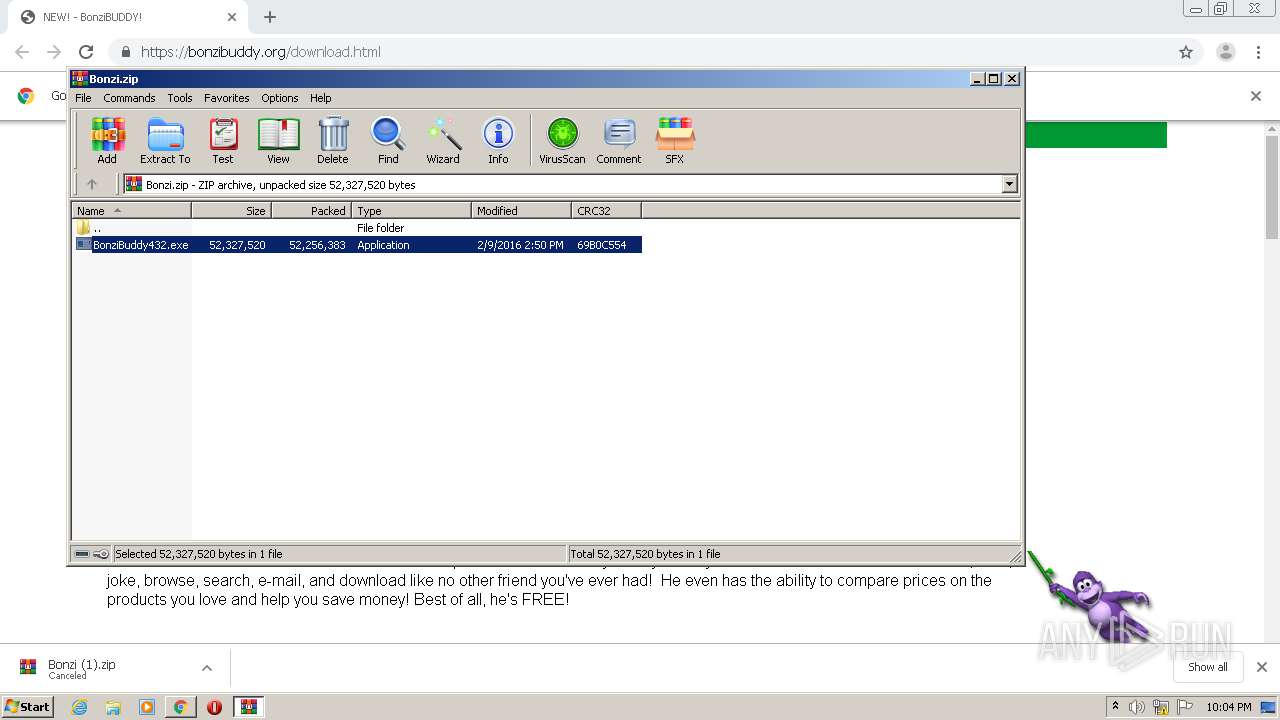Sort by the Name column header
This screenshot has width=1280, height=720.
[132, 211]
